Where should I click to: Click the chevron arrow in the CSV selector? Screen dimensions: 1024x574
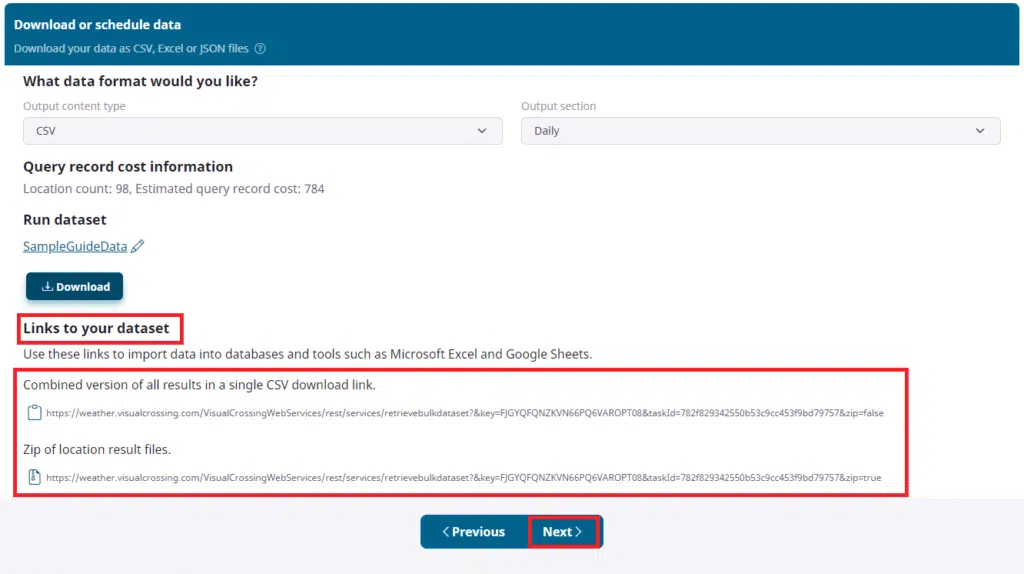483,131
